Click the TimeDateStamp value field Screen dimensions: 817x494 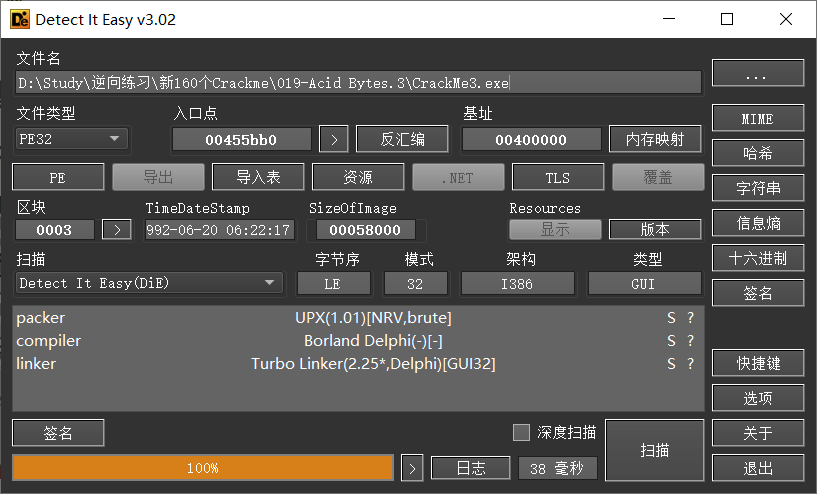(x=219, y=230)
